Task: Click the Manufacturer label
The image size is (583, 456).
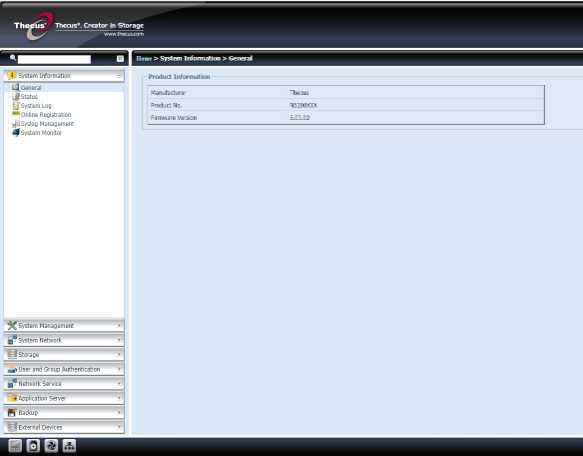Action: click(x=168, y=93)
